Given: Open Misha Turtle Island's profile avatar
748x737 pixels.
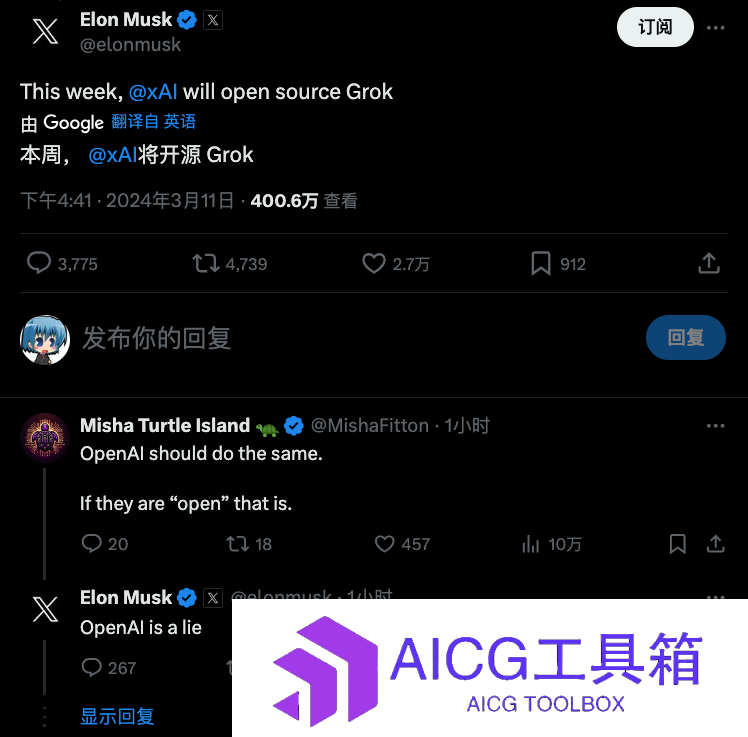Looking at the screenshot, I should click(45, 437).
